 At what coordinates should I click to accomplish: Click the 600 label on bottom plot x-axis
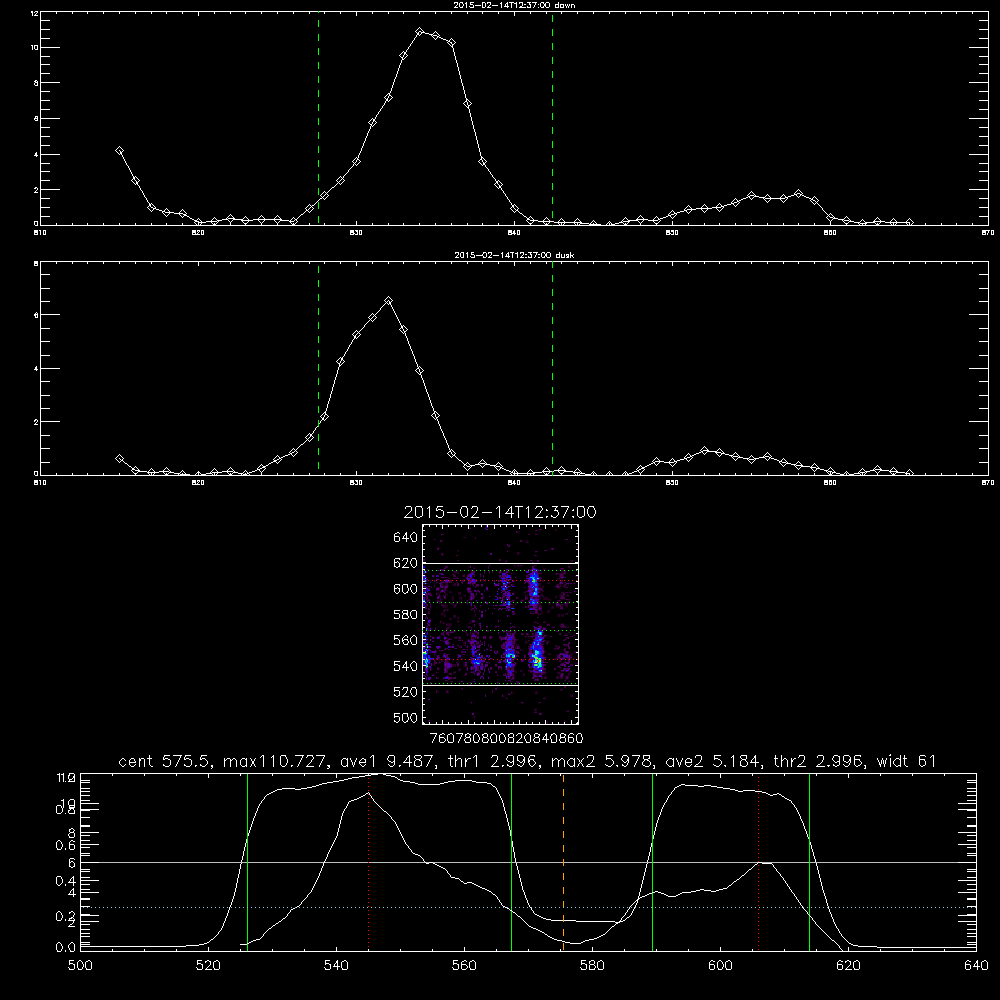point(720,966)
